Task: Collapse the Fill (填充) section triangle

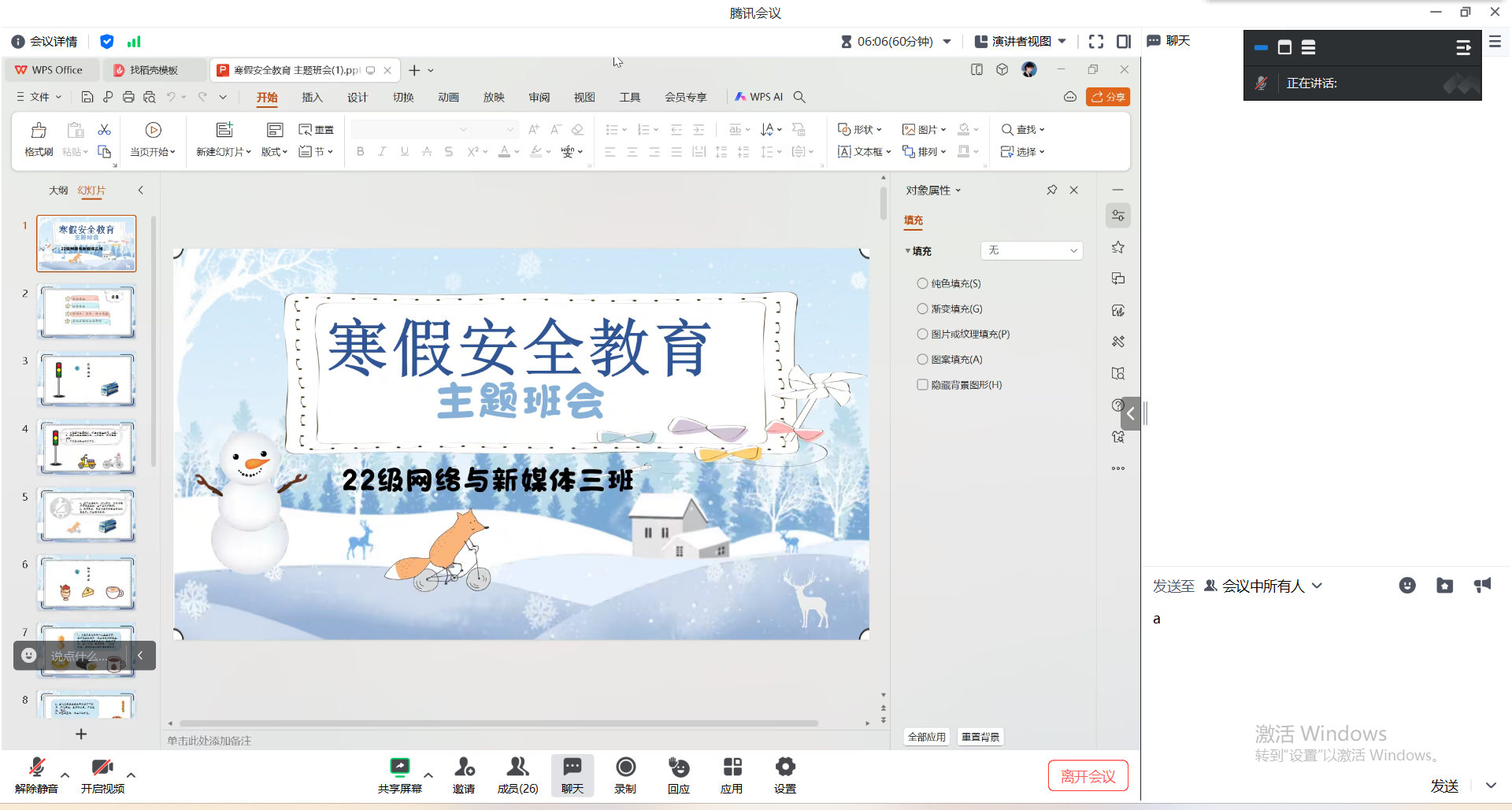Action: tap(908, 251)
